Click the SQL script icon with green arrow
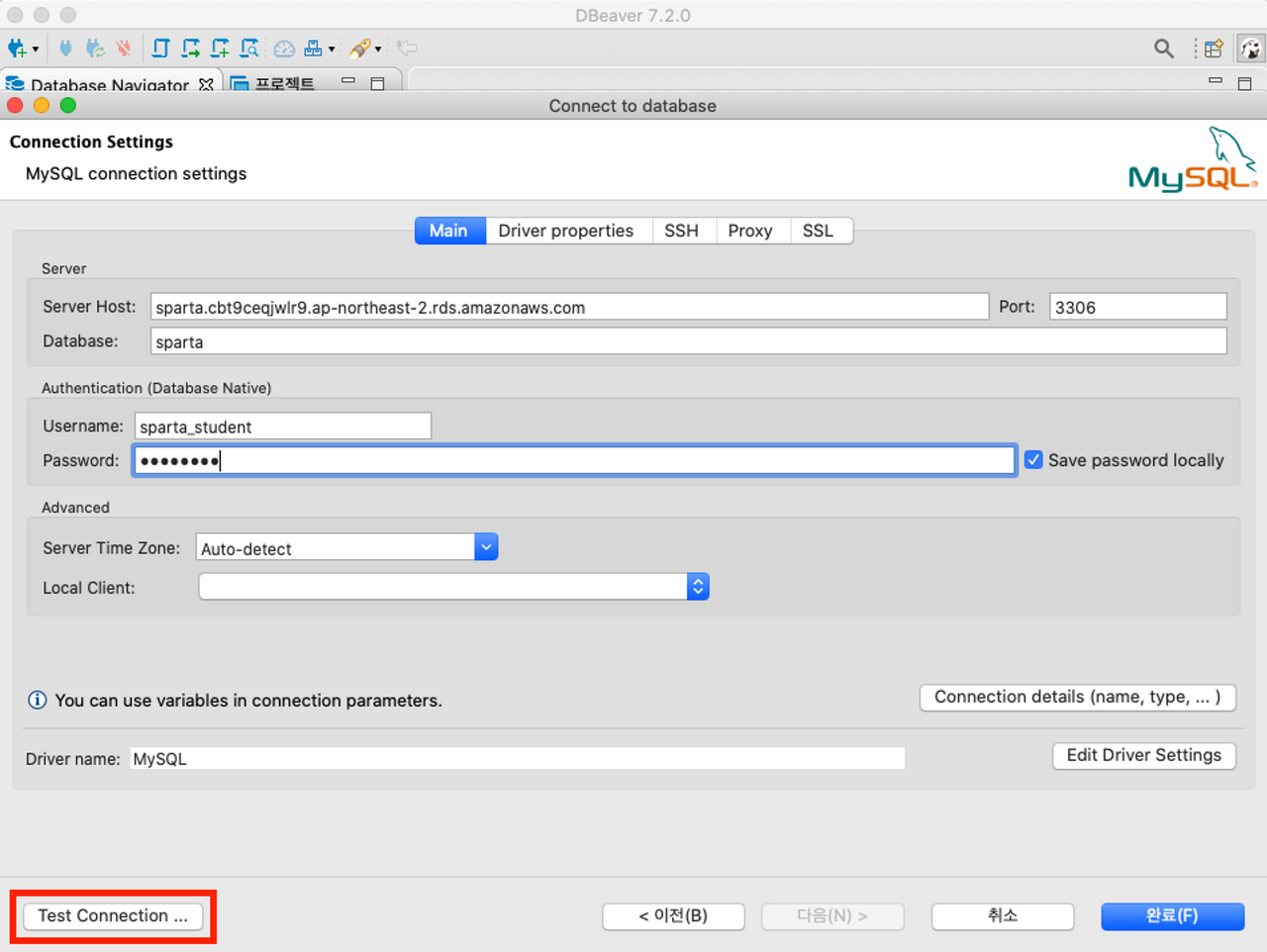Screen dimensions: 1267x952 pyautogui.click(x=190, y=48)
